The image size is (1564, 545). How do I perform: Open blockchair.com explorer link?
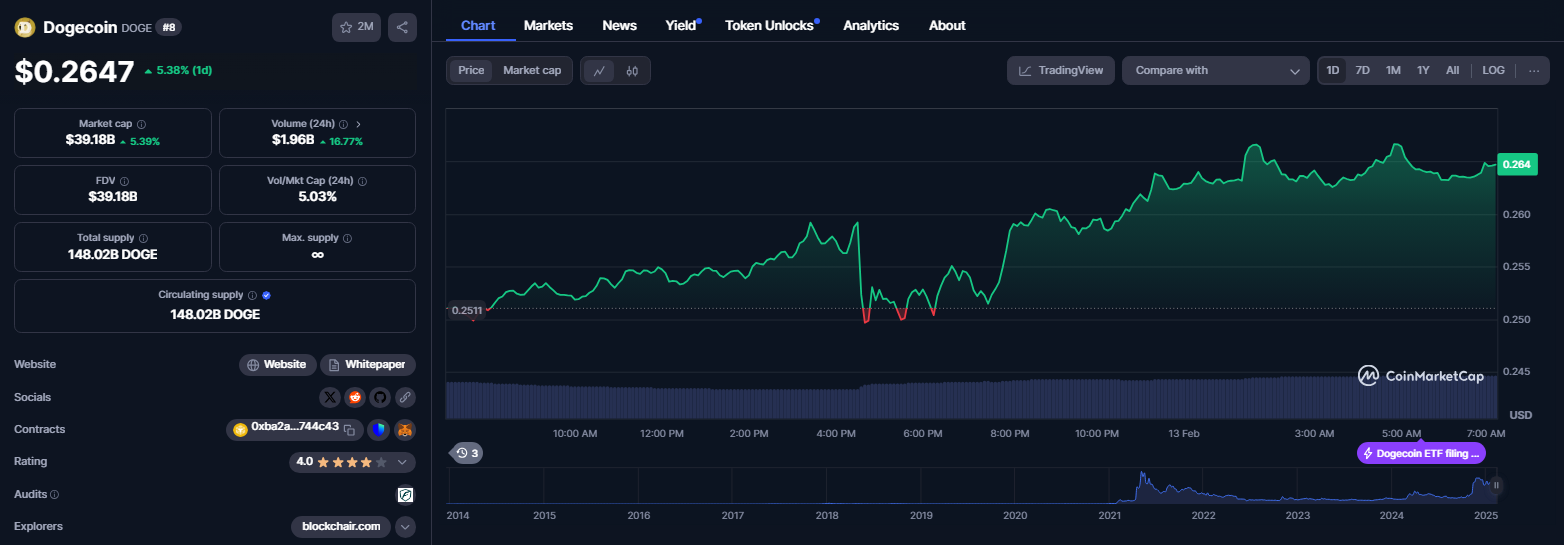tap(342, 526)
